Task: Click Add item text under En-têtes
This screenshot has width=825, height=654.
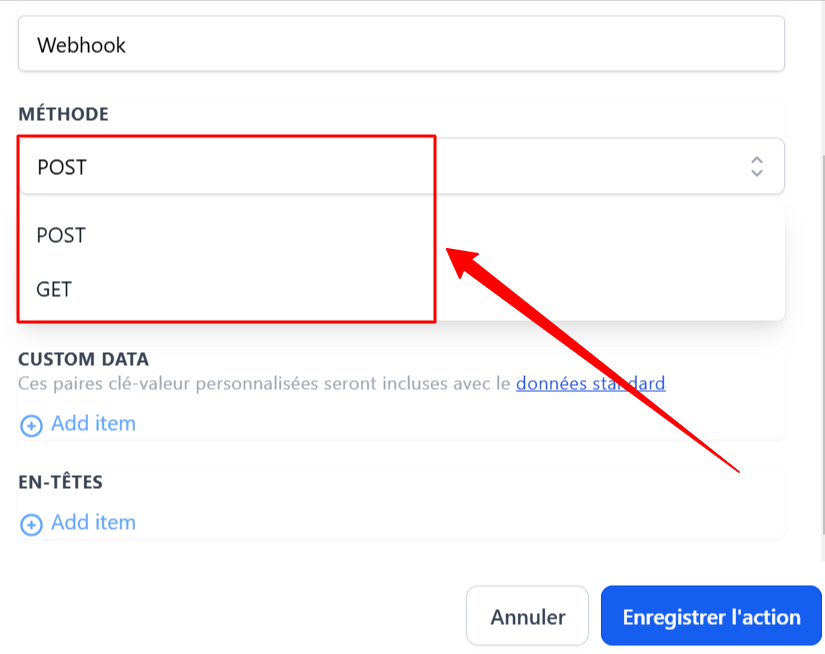Action: click(x=93, y=522)
